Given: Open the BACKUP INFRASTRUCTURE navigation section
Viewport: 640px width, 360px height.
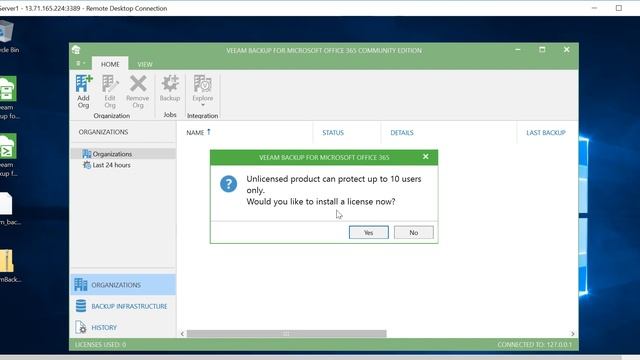Looking at the screenshot, I should tap(123, 306).
